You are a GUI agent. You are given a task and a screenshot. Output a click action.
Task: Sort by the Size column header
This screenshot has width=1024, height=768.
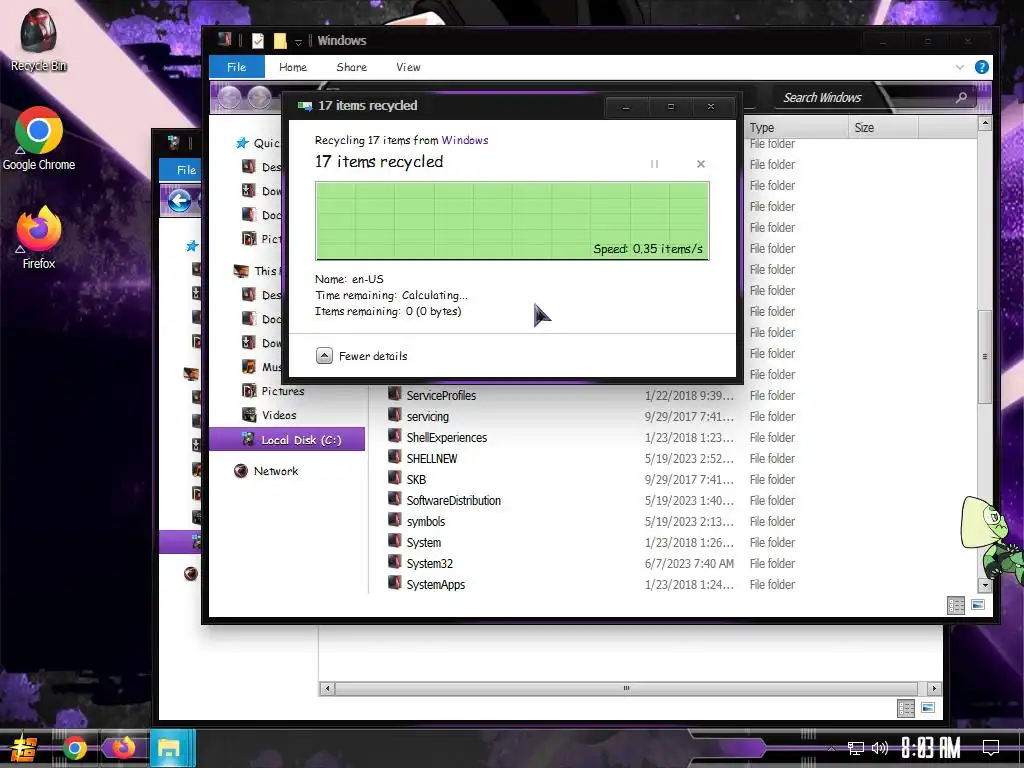883,127
